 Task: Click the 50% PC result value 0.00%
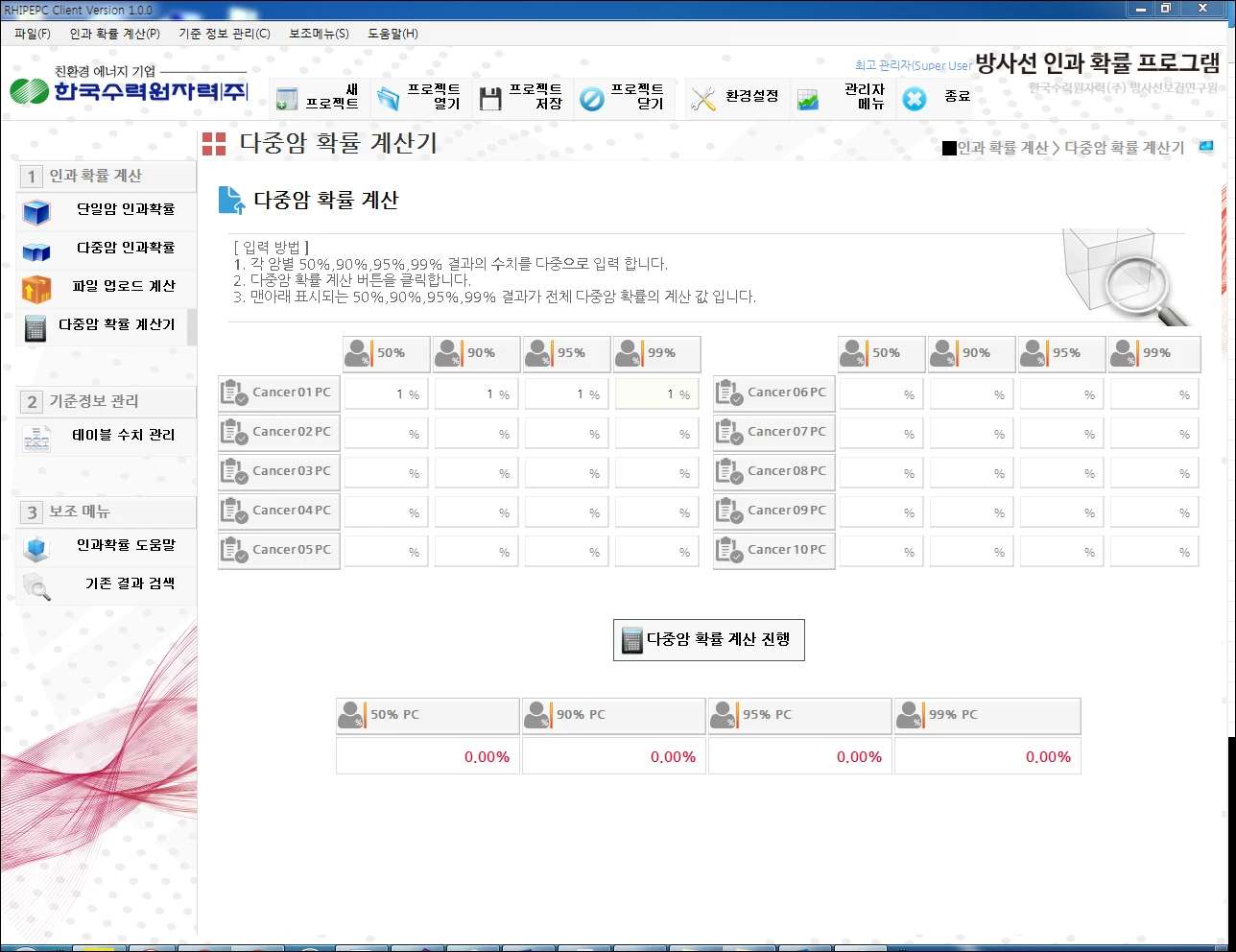(x=428, y=756)
